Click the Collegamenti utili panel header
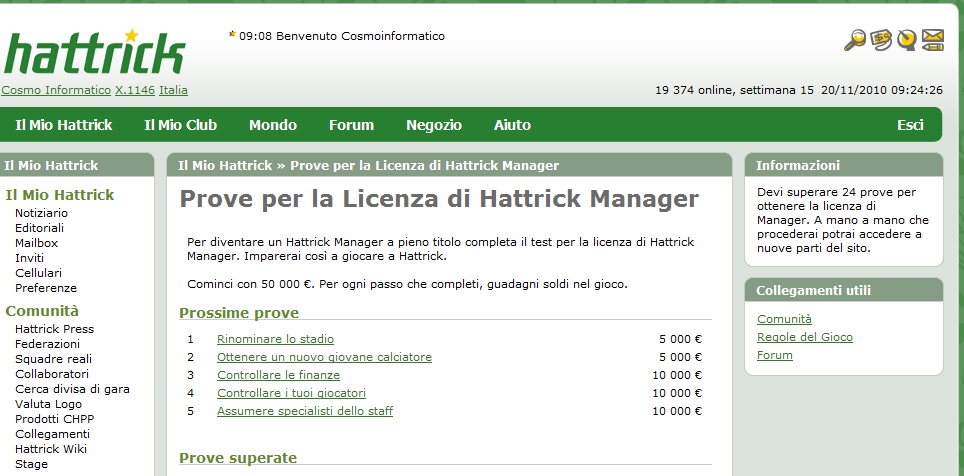964x476 pixels. [x=844, y=290]
